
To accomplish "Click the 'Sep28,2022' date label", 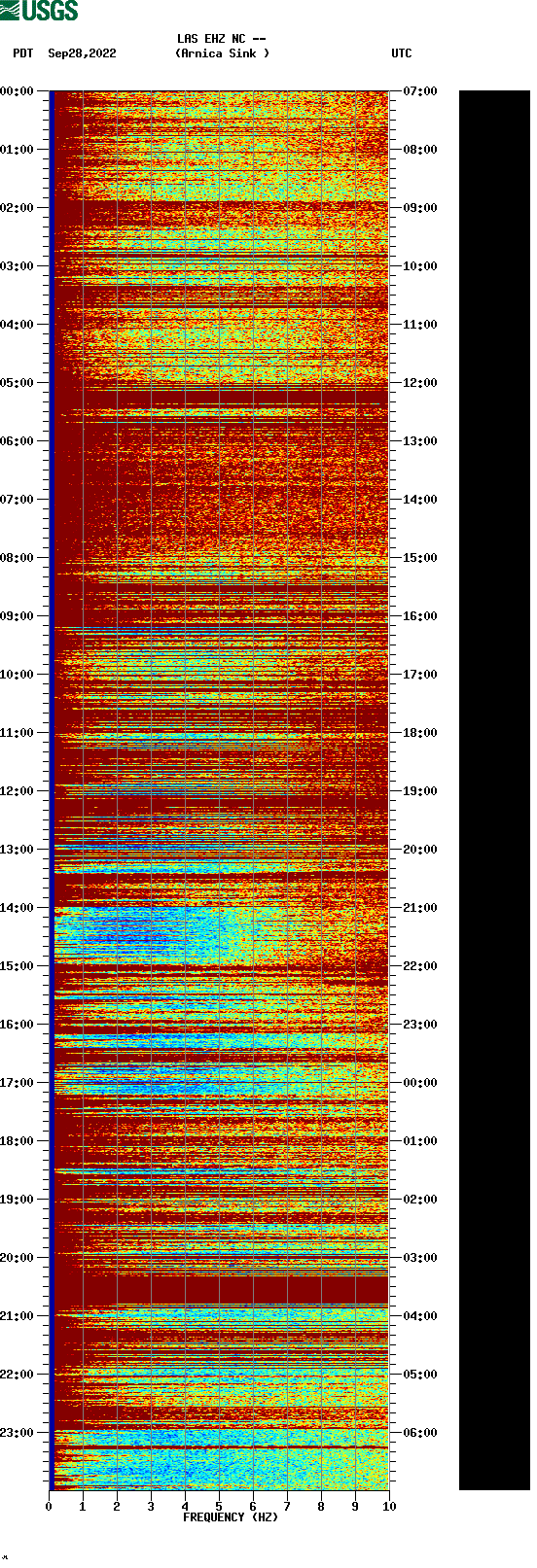I will click(x=82, y=53).
